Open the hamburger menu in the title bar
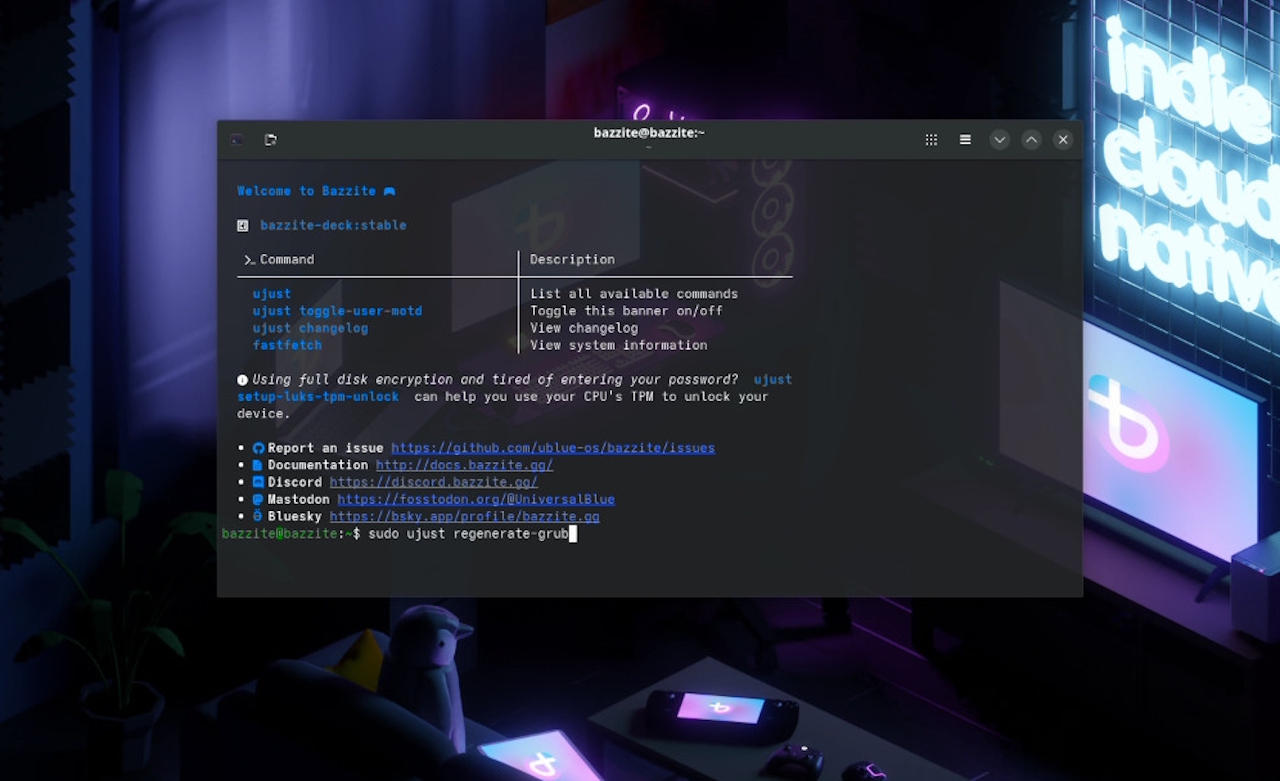Image resolution: width=1280 pixels, height=781 pixels. pyautogui.click(x=964, y=139)
